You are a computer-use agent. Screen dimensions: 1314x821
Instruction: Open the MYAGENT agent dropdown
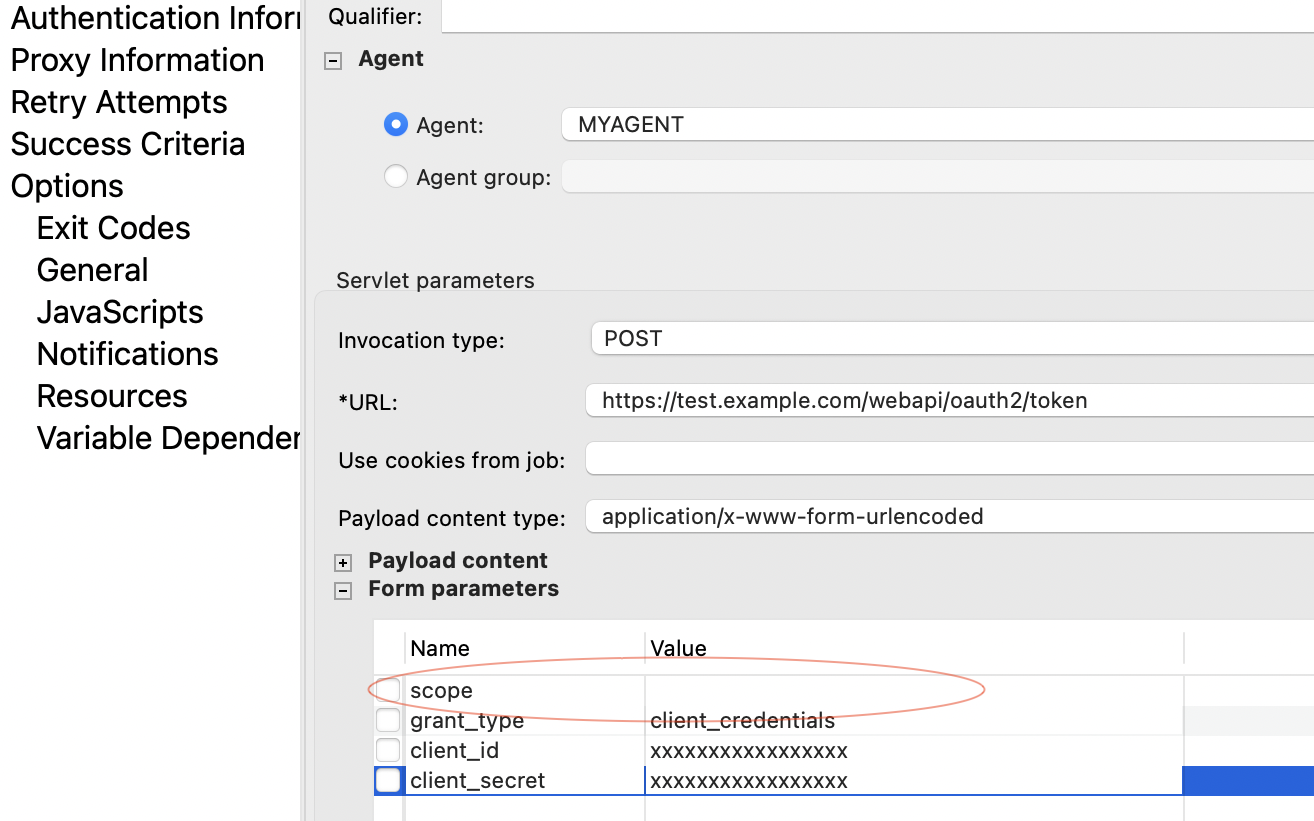938,125
